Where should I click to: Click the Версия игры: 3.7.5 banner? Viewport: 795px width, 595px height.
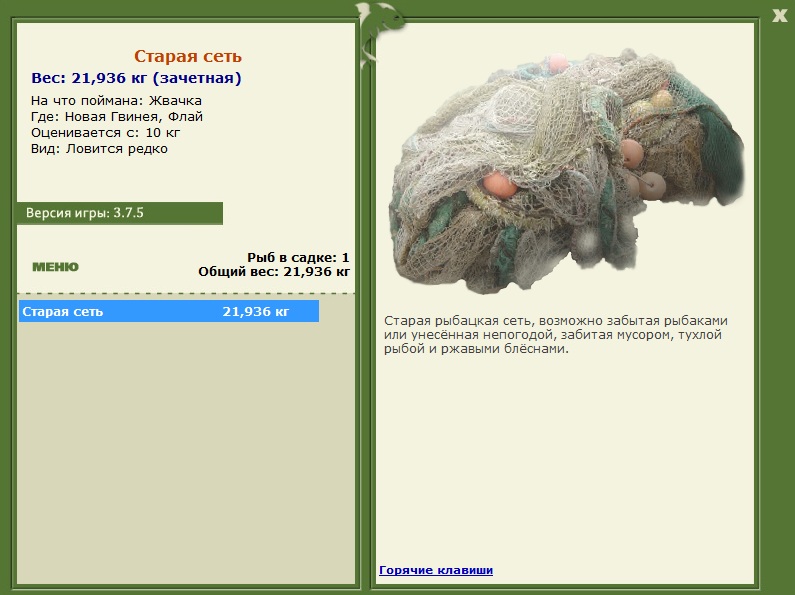pyautogui.click(x=120, y=213)
